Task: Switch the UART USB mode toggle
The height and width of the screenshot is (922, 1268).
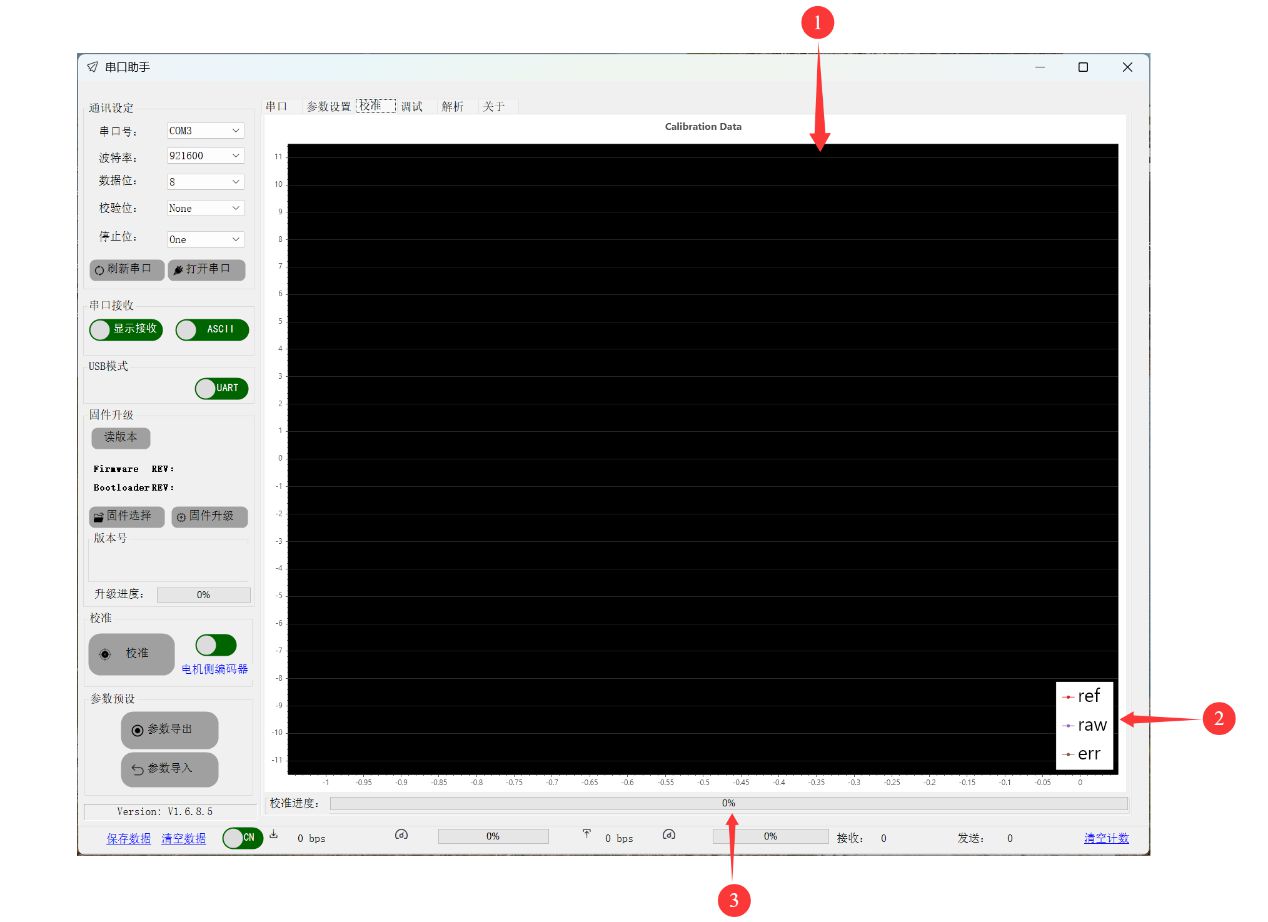Action: (221, 388)
